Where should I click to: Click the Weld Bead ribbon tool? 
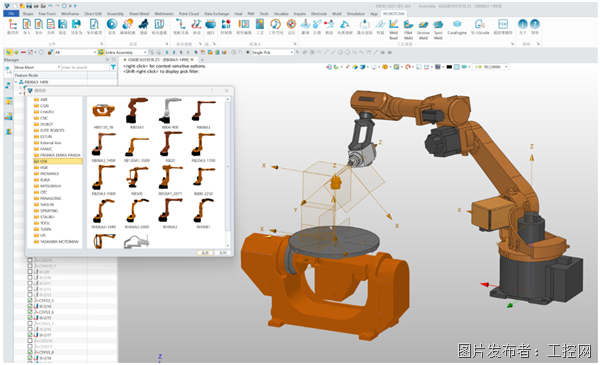[x=393, y=29]
